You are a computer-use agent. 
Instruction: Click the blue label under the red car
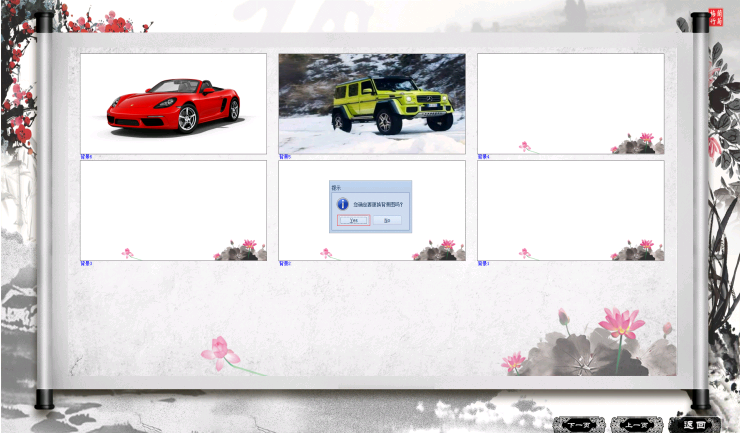(x=86, y=157)
